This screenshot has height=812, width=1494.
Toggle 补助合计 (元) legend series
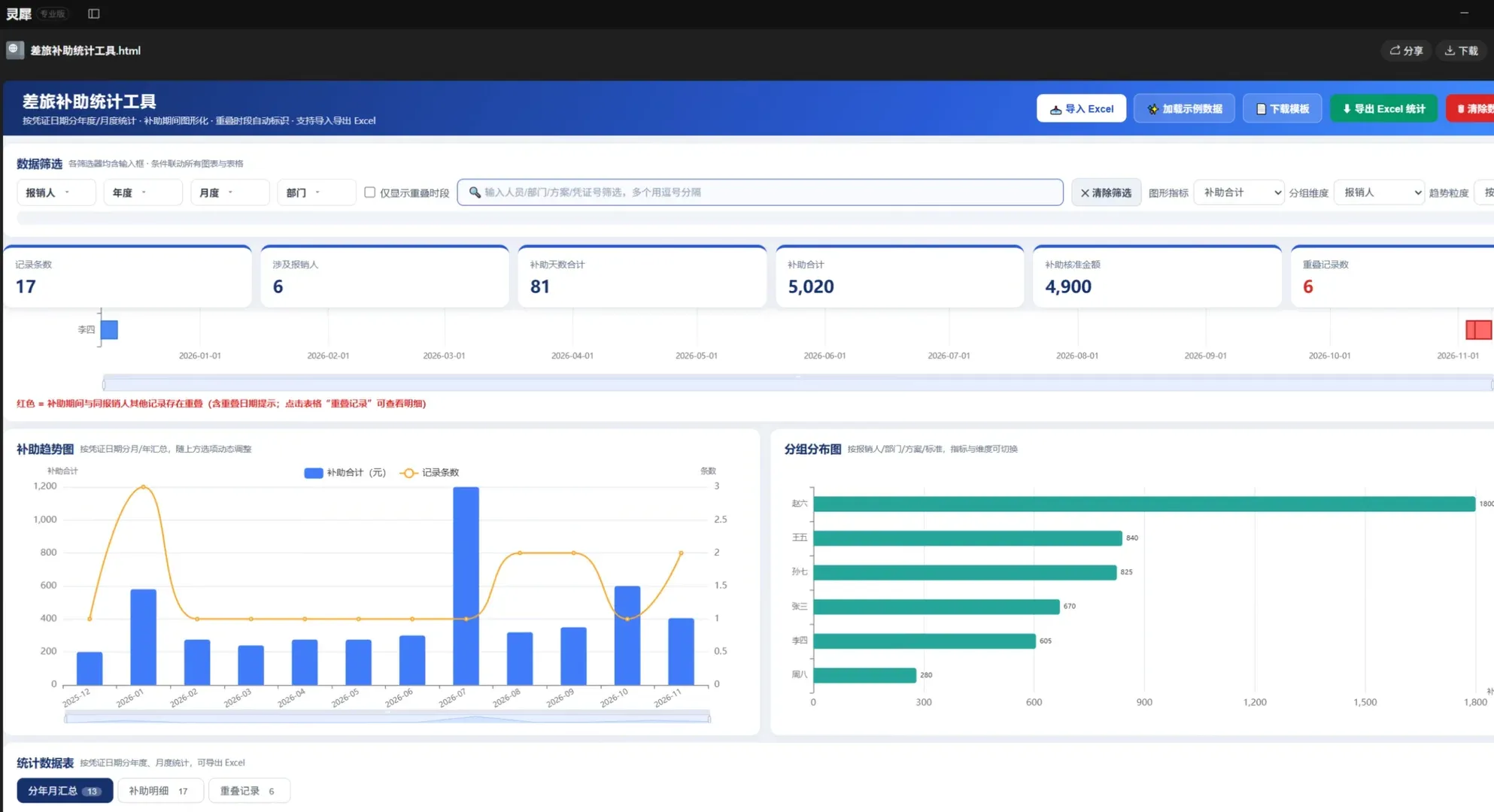345,473
